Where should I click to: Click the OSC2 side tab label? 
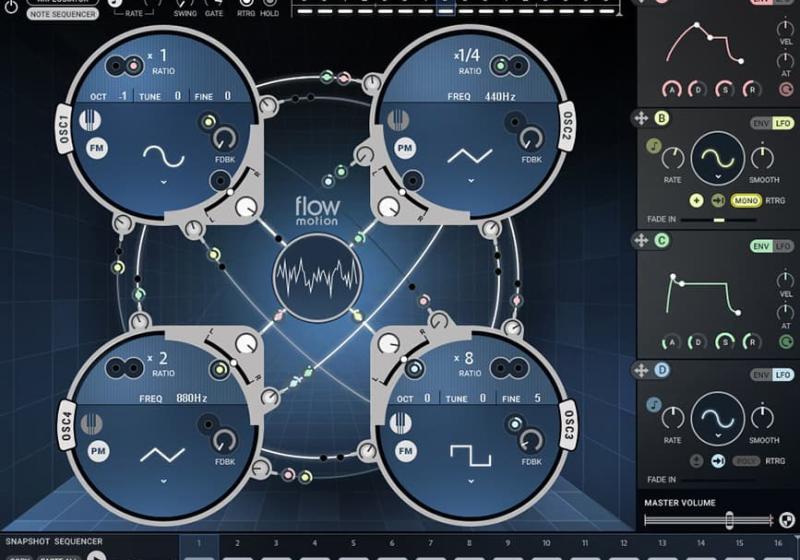(x=567, y=126)
